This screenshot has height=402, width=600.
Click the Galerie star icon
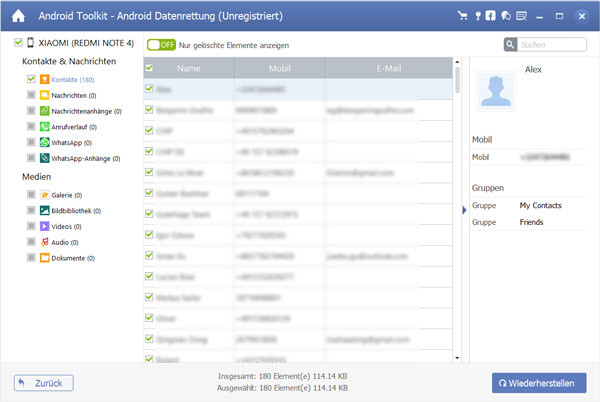[45, 195]
